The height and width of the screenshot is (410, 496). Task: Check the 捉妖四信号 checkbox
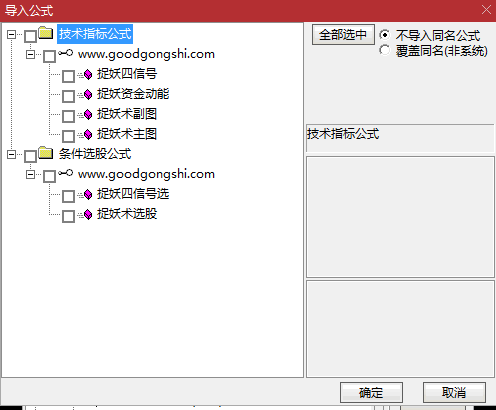click(x=68, y=76)
